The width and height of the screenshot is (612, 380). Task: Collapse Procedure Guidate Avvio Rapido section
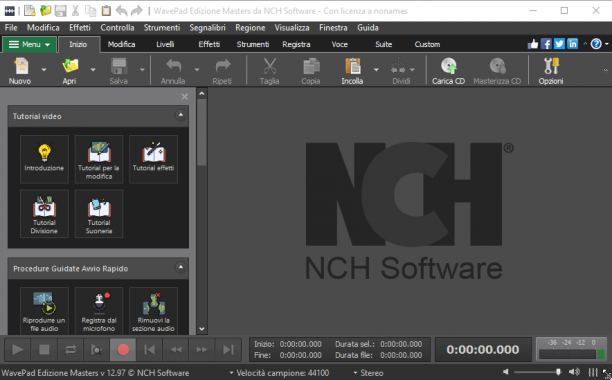click(180, 268)
